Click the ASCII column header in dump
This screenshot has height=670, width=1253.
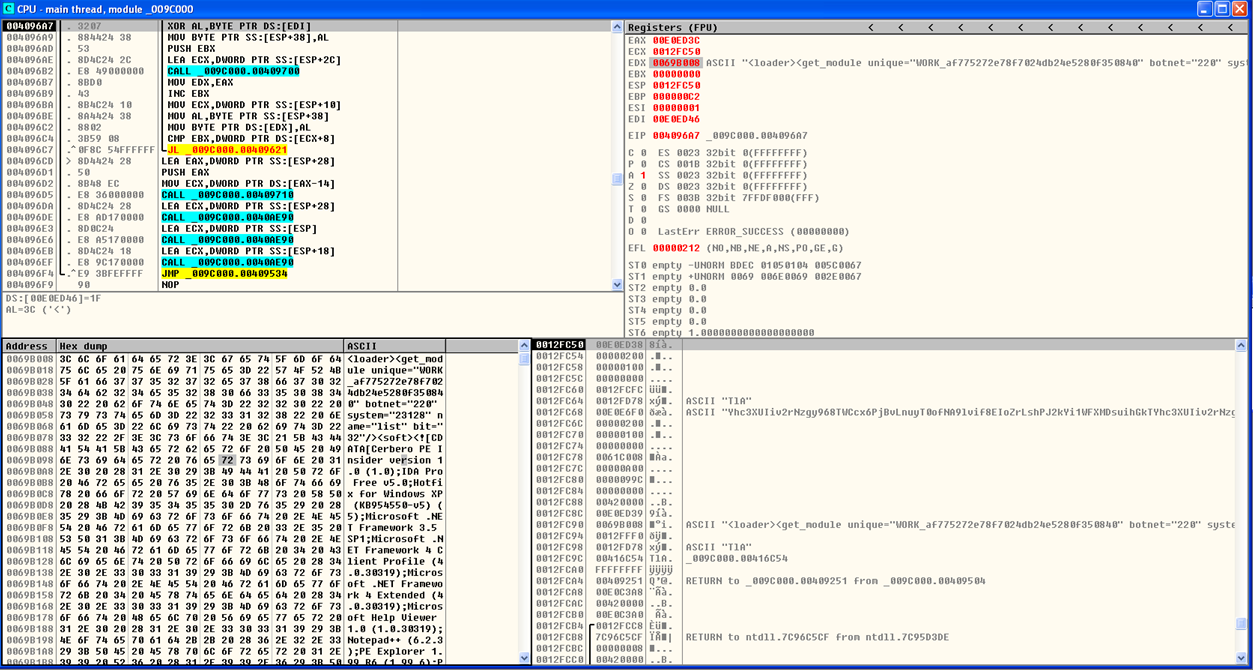pyautogui.click(x=362, y=346)
